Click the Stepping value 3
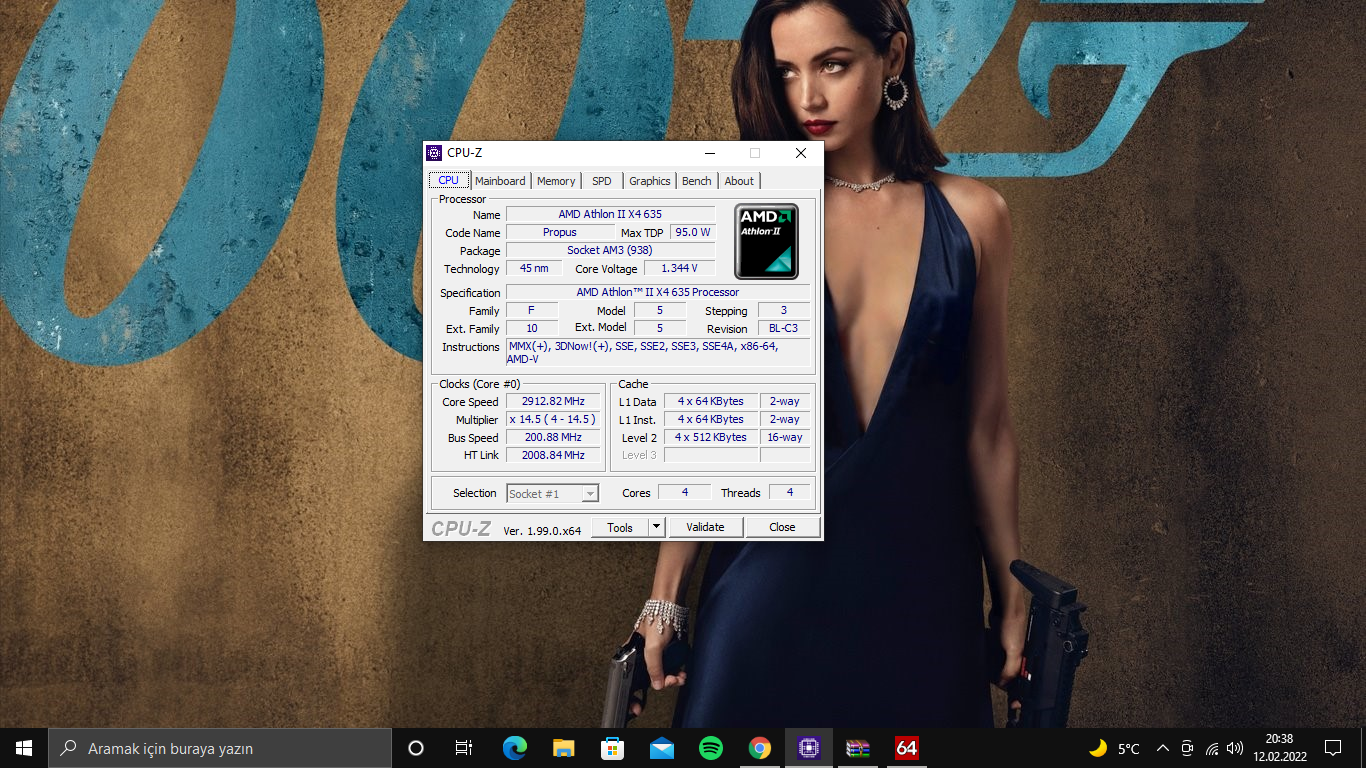The height and width of the screenshot is (768, 1366). point(784,310)
